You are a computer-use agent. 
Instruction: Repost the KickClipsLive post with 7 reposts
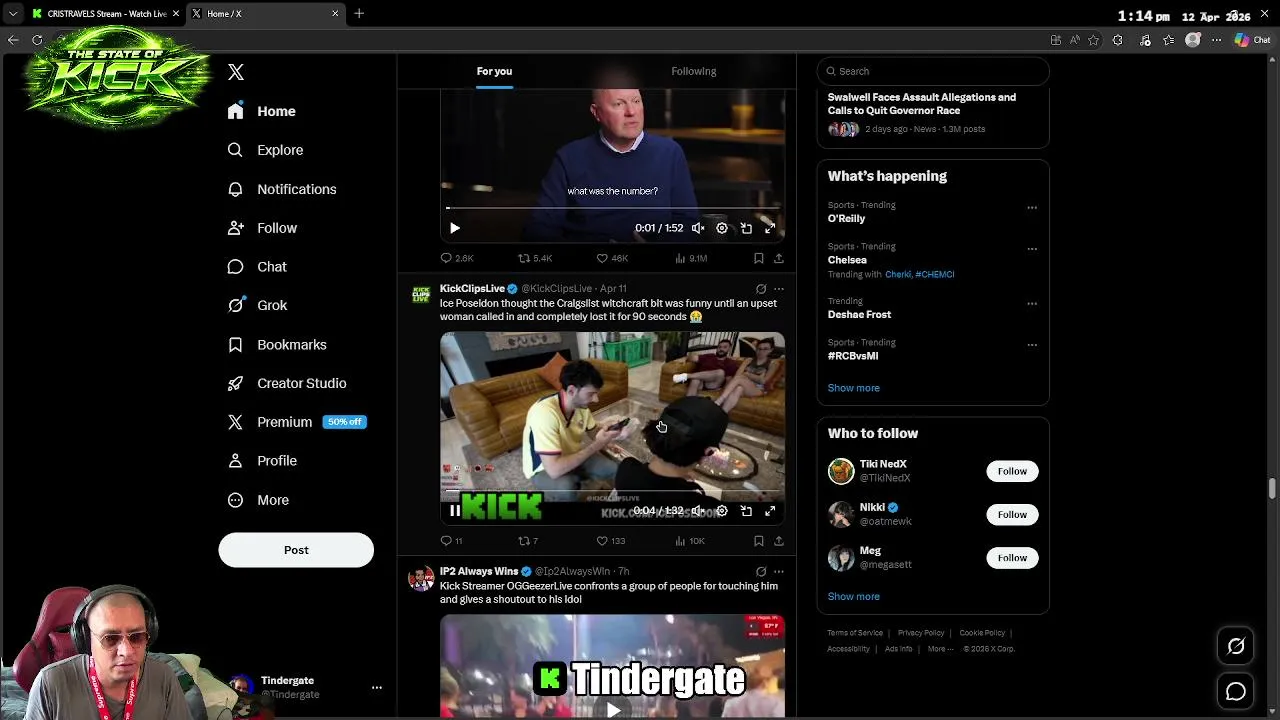[528, 541]
